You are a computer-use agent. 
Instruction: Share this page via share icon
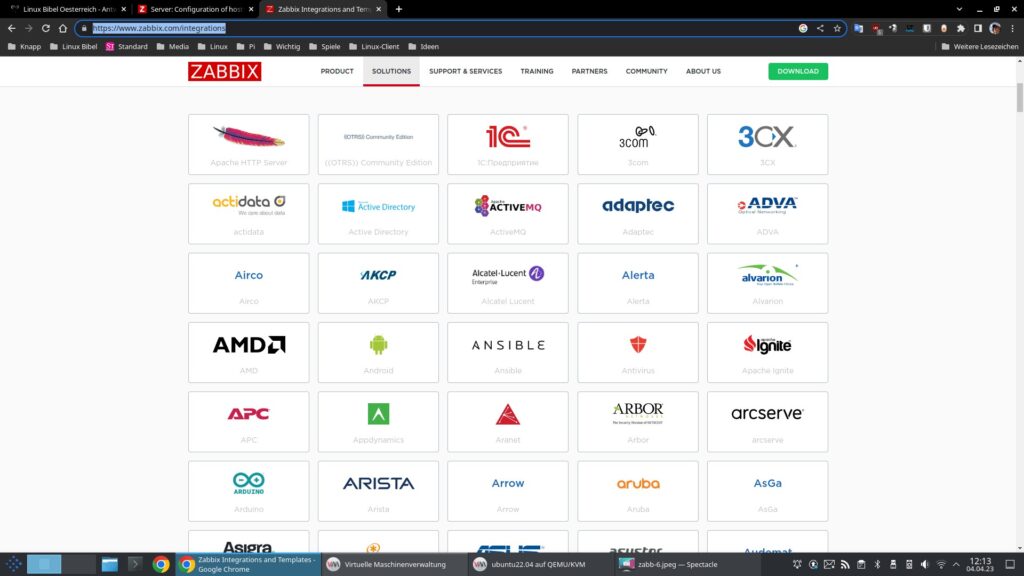click(820, 28)
